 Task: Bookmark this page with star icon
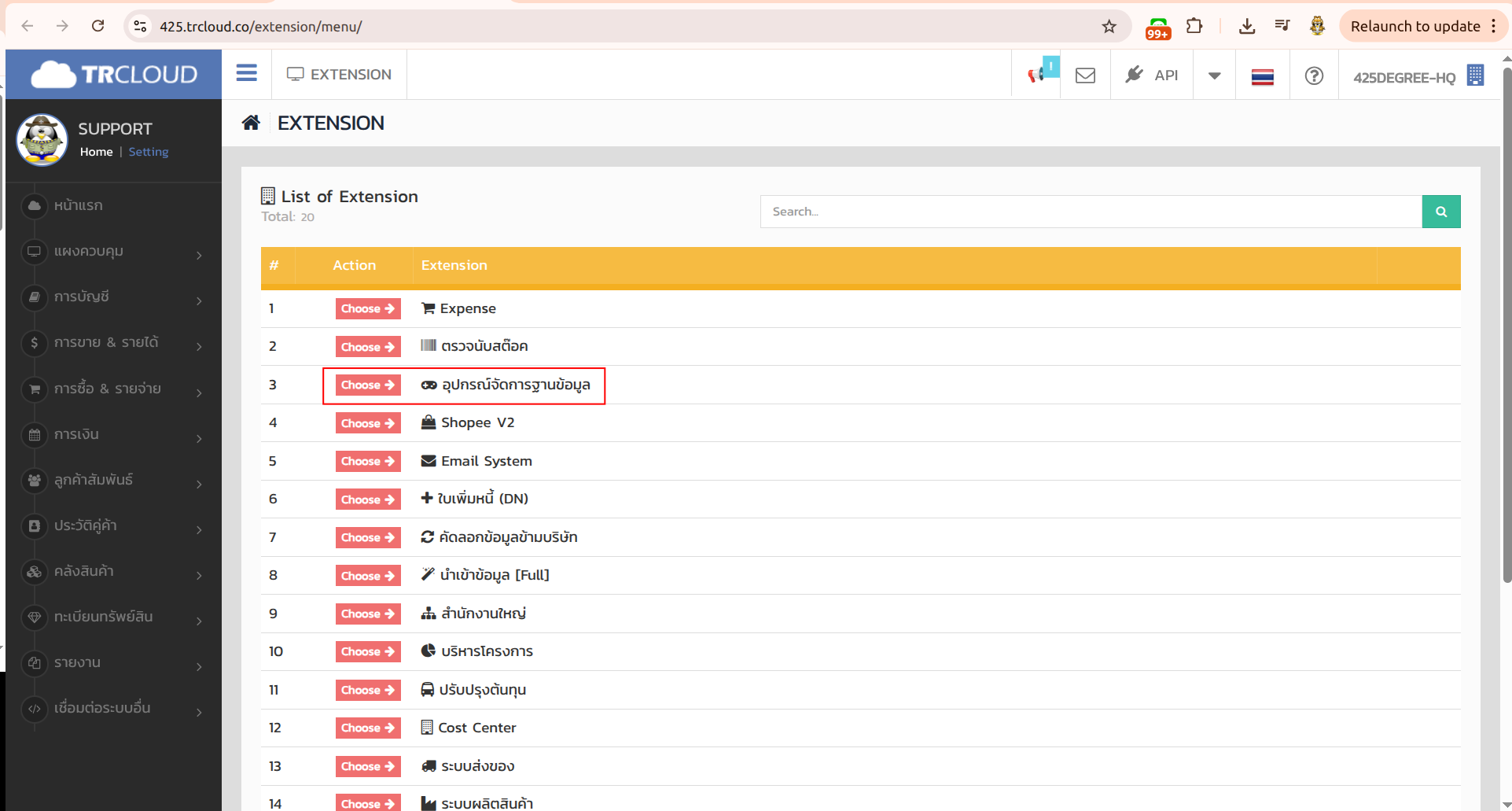click(1109, 27)
